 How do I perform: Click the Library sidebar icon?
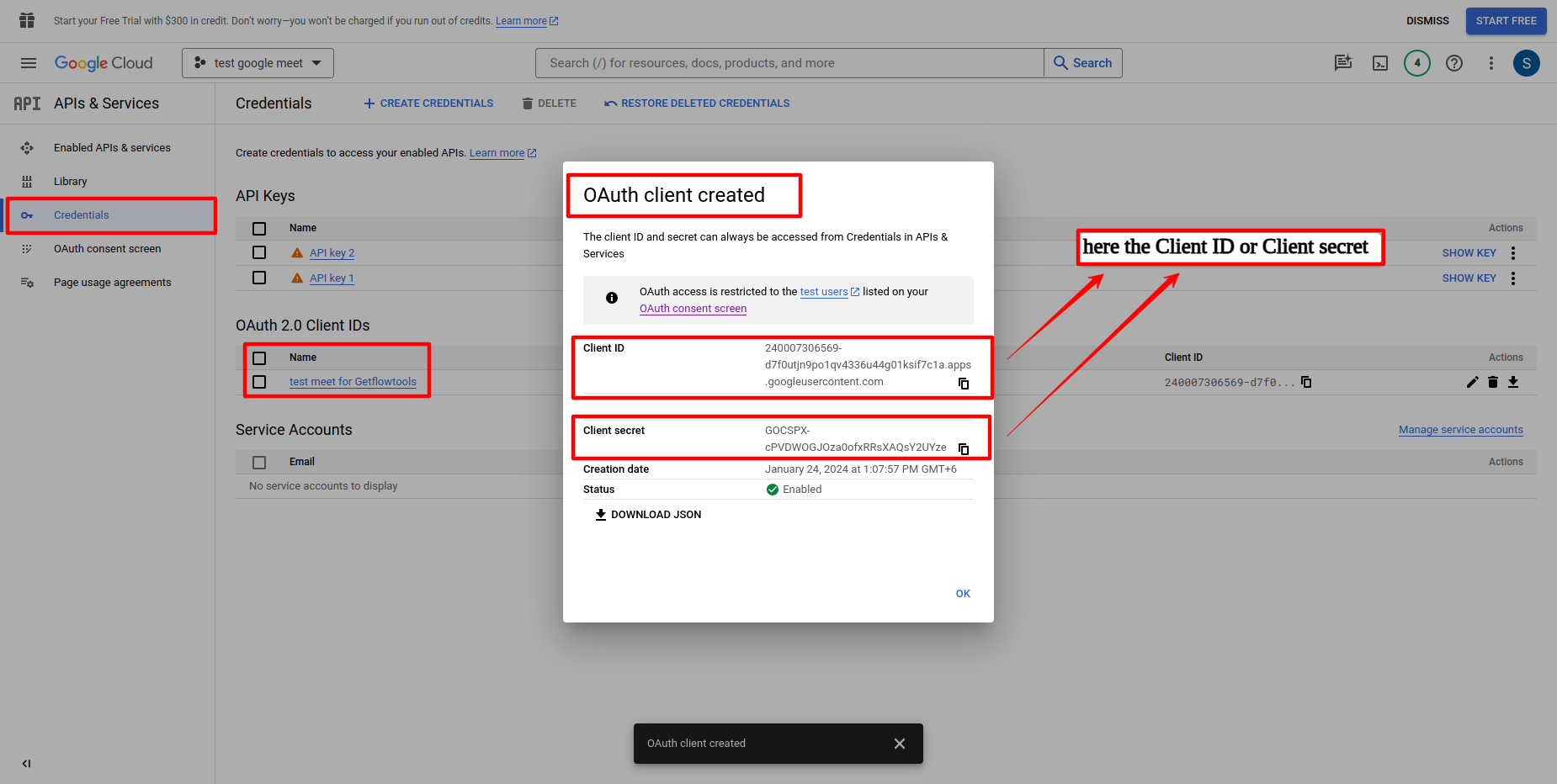27,182
